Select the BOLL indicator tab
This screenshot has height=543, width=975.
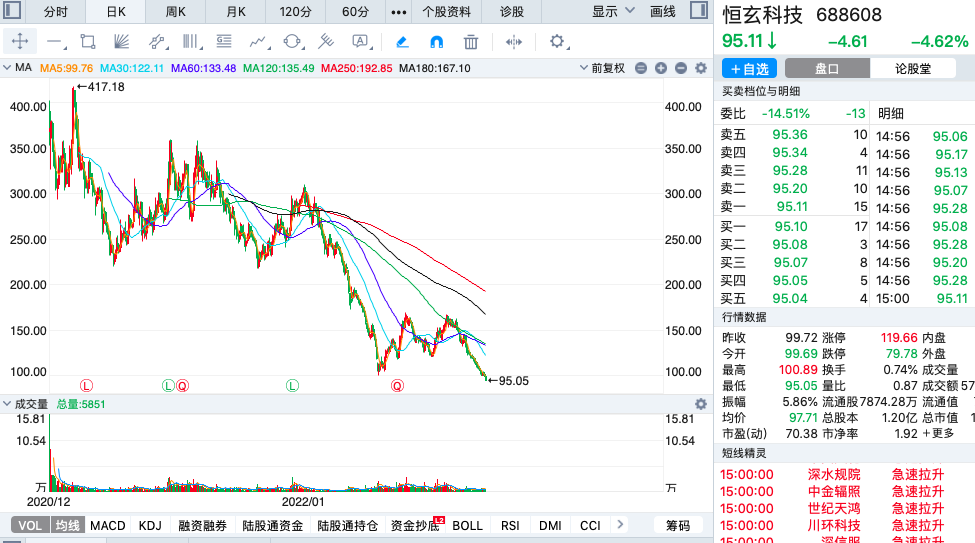point(468,526)
